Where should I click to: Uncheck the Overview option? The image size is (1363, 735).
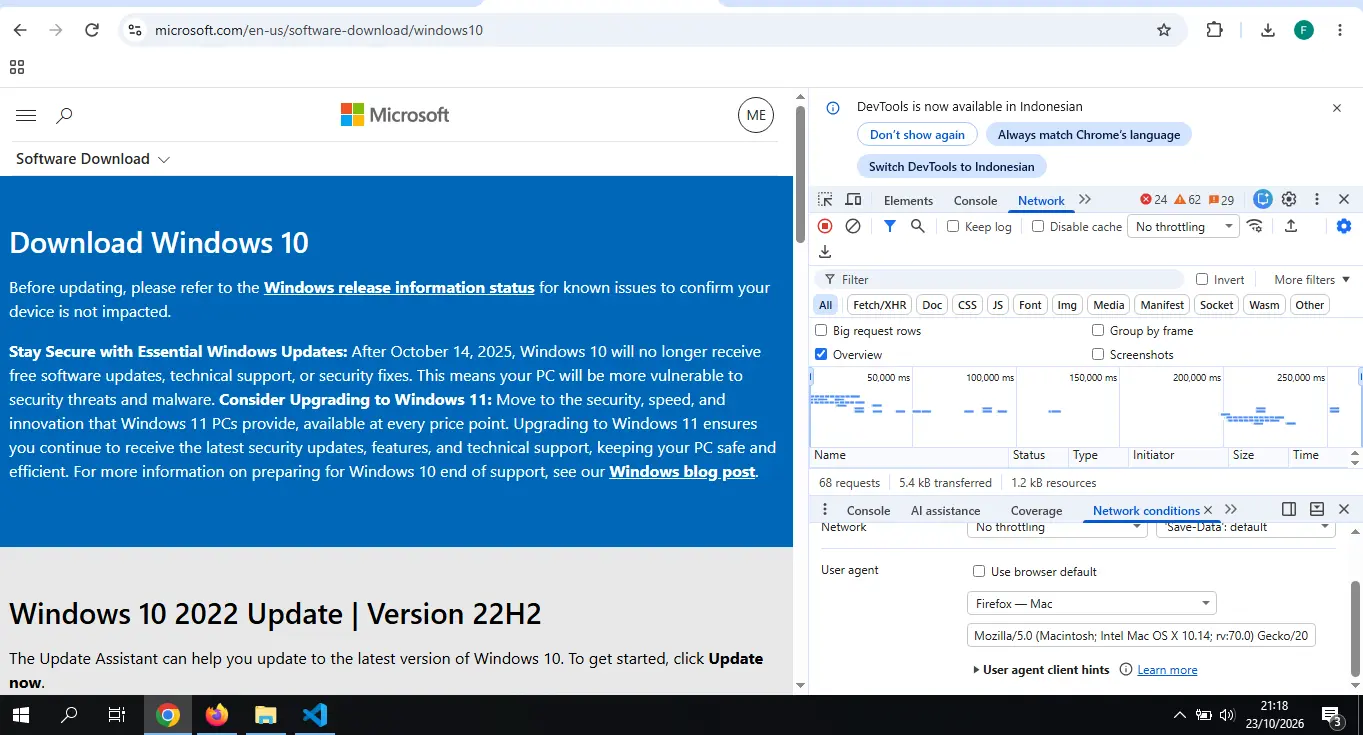tap(821, 355)
